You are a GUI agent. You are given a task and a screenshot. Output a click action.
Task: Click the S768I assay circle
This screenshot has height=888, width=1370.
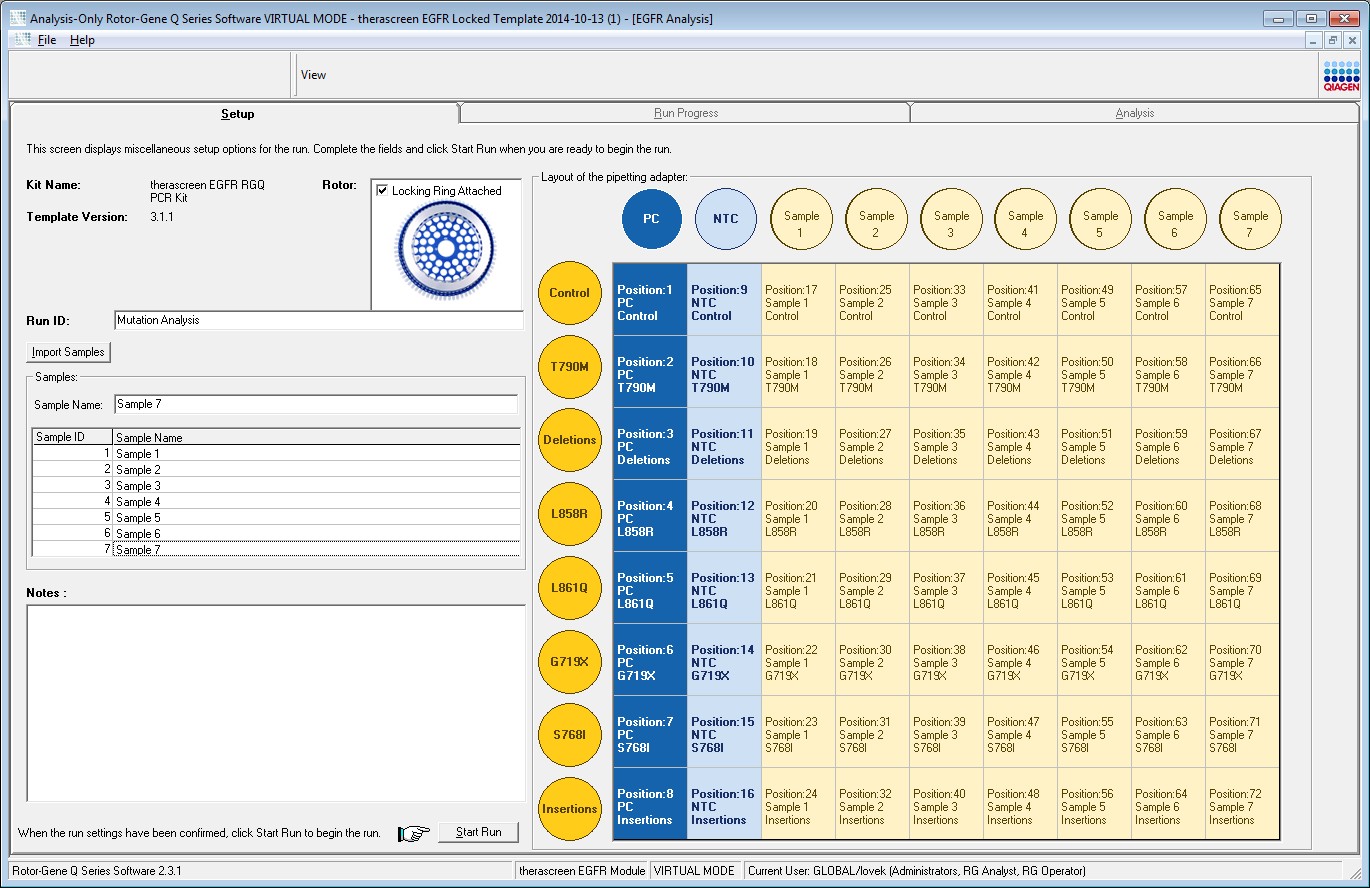tap(569, 735)
